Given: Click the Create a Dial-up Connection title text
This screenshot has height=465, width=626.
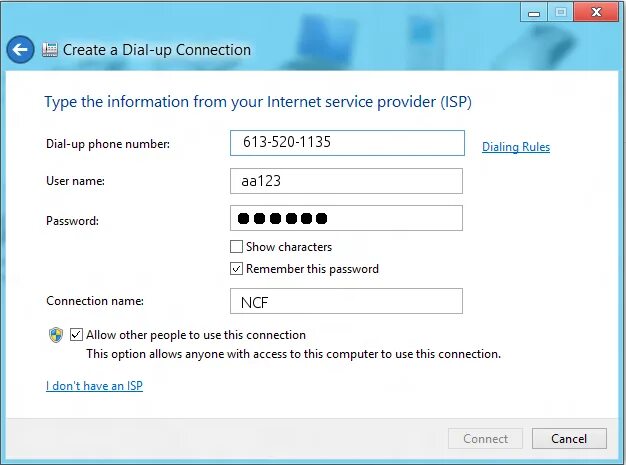Looking at the screenshot, I should pos(157,50).
